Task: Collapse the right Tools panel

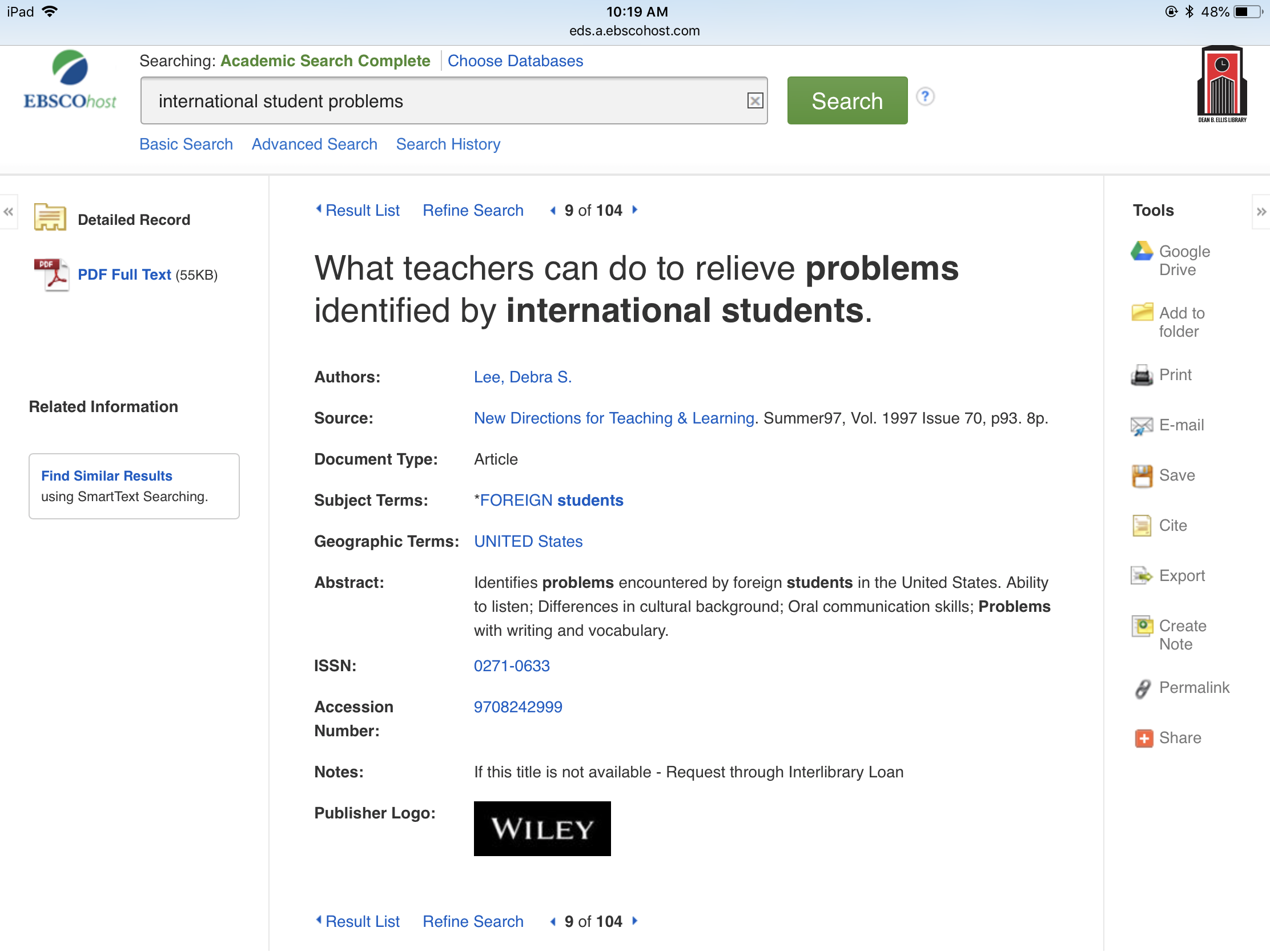Action: (1261, 212)
